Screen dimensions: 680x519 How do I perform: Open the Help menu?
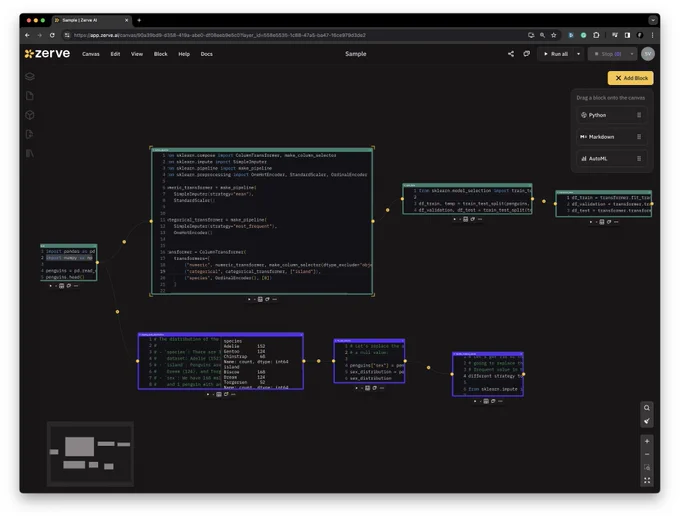click(x=184, y=54)
